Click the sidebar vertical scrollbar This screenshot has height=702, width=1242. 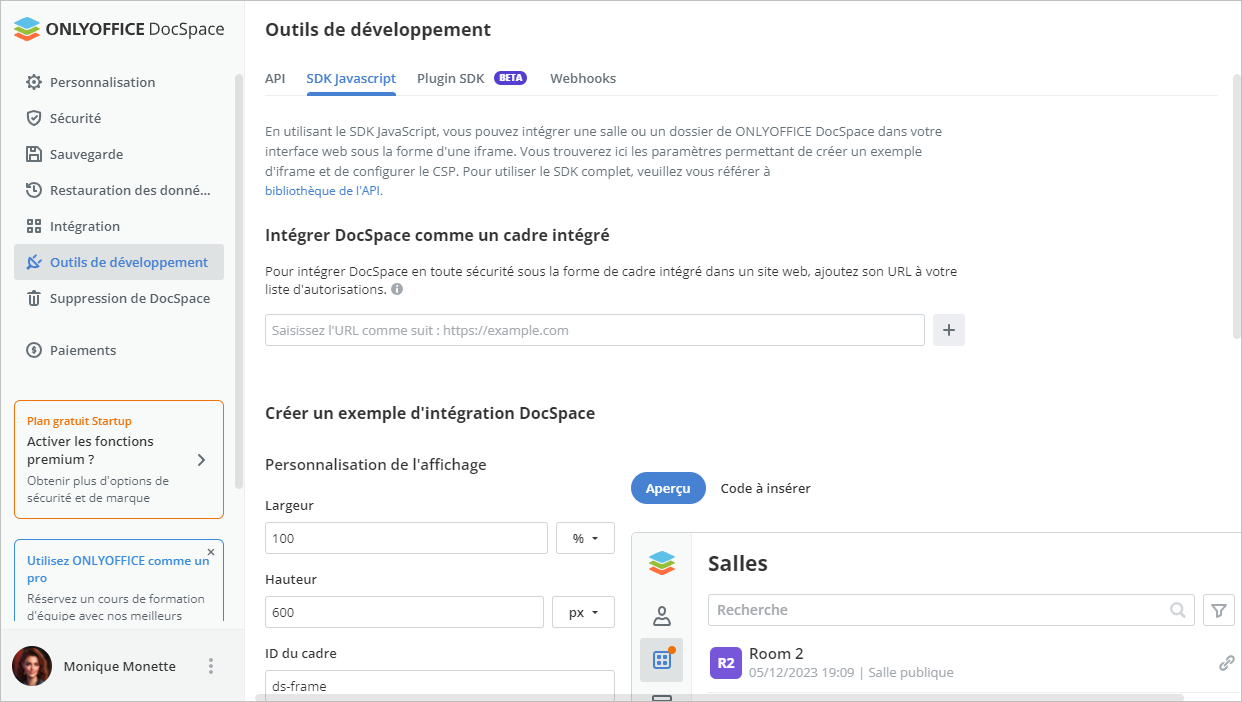pyautogui.click(x=238, y=280)
